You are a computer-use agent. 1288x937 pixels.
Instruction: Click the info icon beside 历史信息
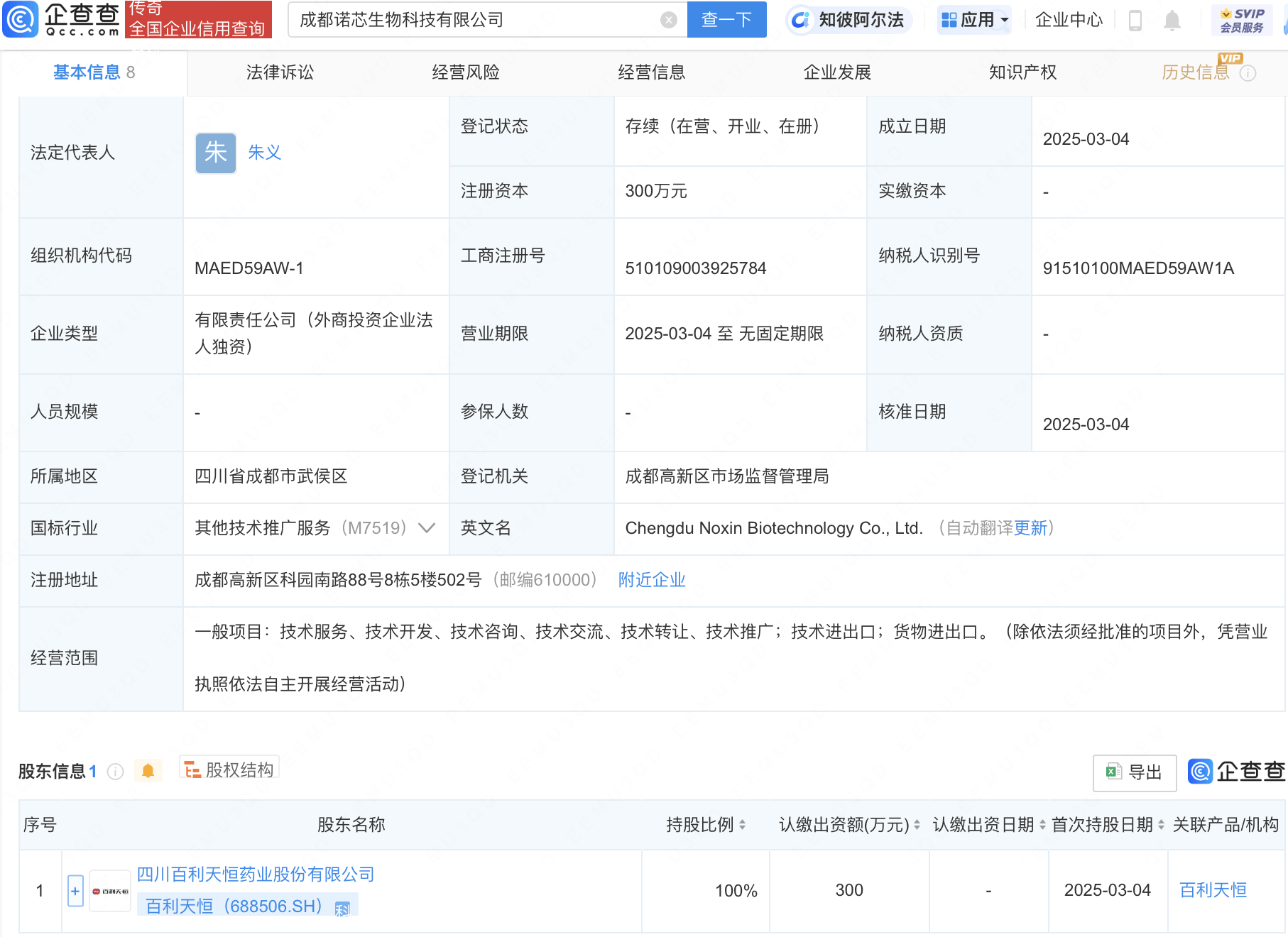coord(1248,74)
